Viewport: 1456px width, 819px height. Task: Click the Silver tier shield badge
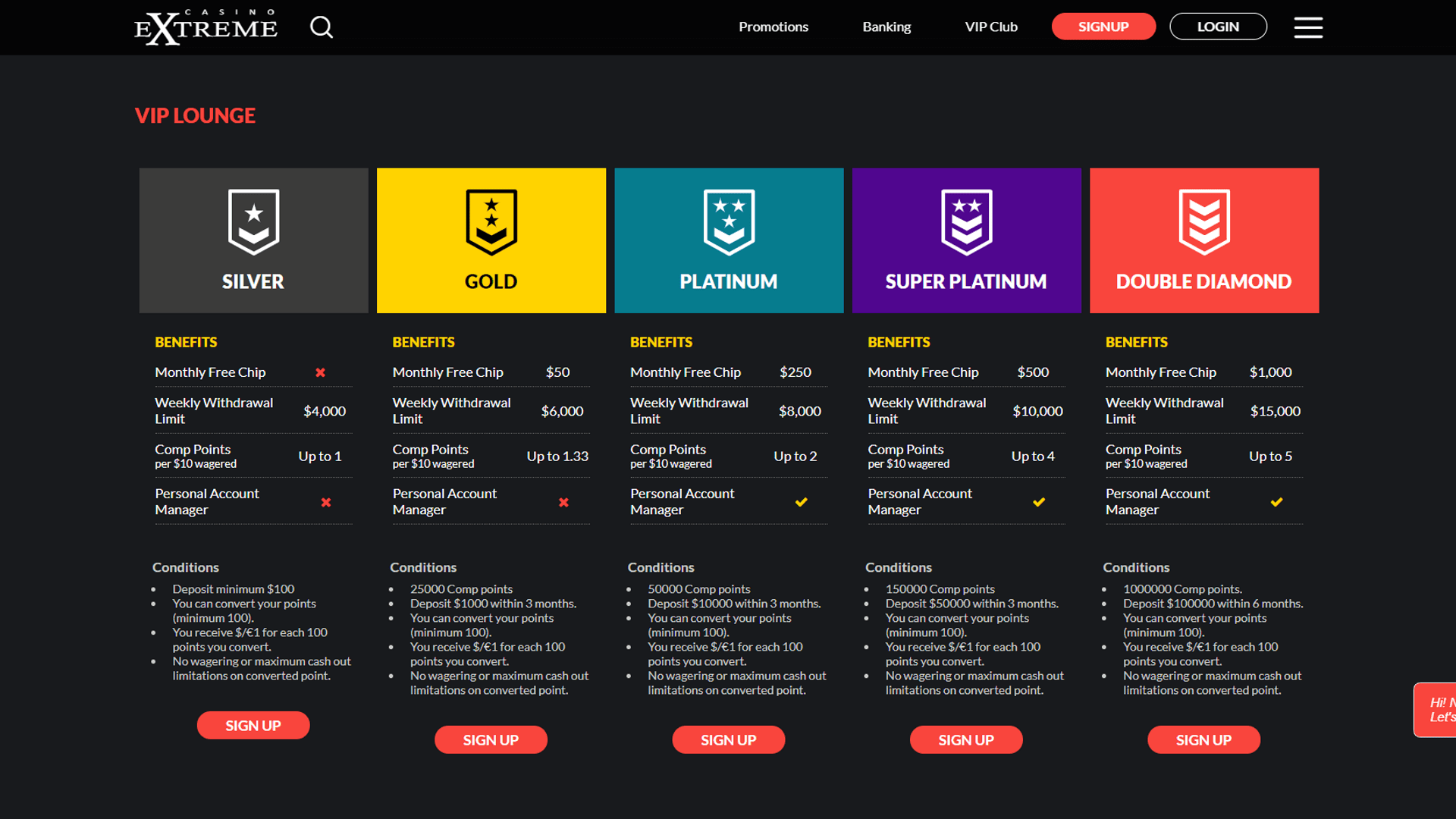(253, 221)
